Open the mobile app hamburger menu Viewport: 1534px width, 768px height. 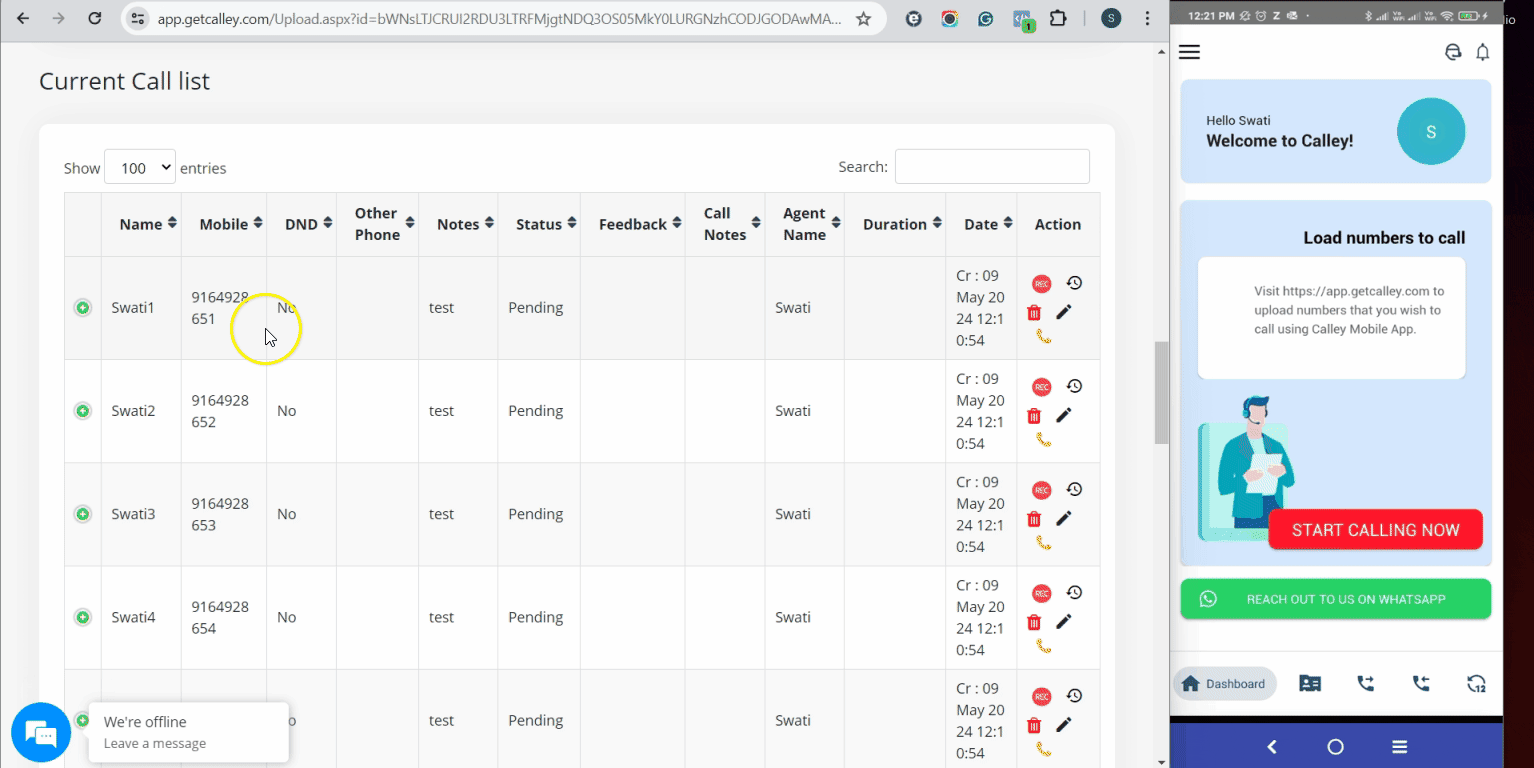(1189, 53)
